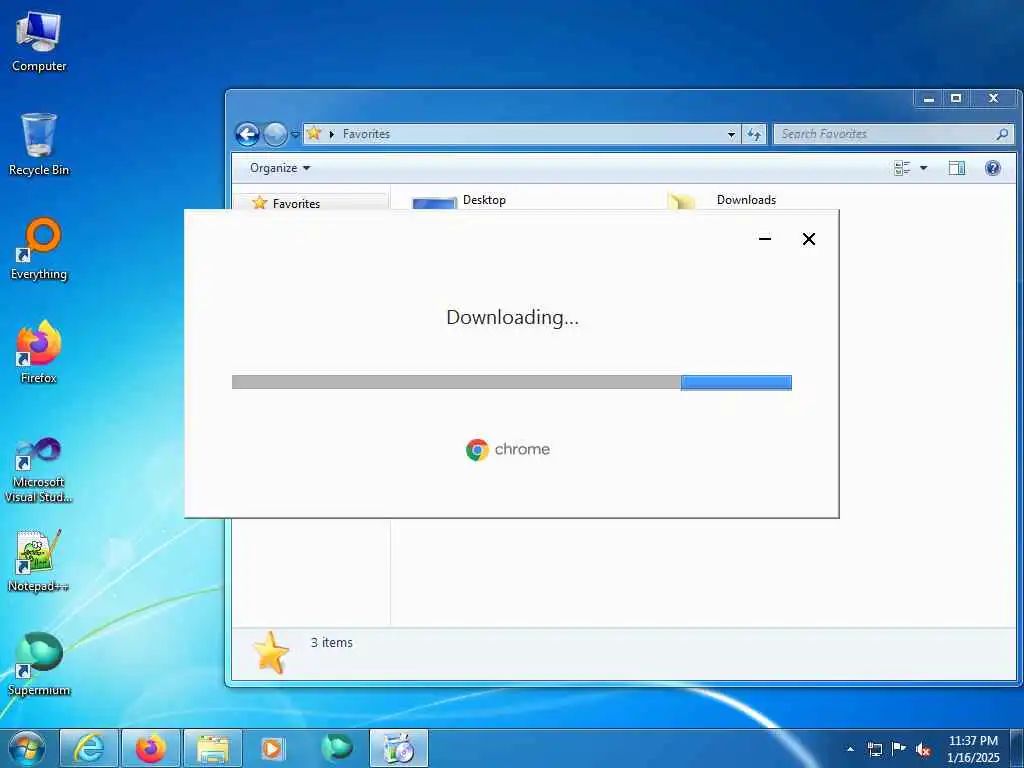Change the Explorer view layout icon
1024x768 pixels.
pos(902,168)
